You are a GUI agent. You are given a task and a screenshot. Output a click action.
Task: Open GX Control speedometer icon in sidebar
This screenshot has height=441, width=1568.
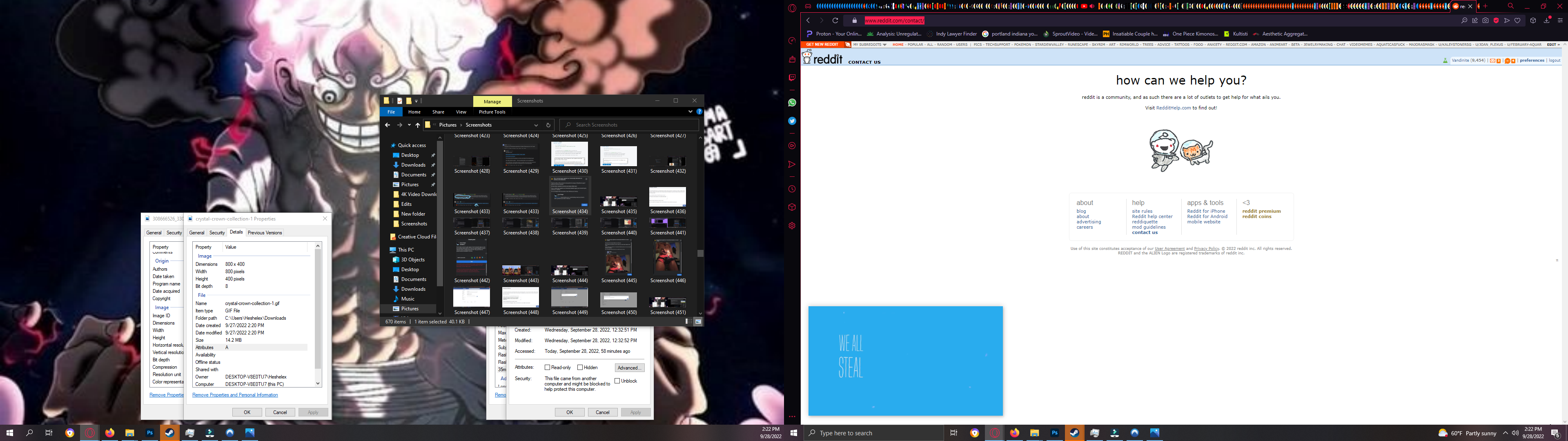(x=792, y=41)
